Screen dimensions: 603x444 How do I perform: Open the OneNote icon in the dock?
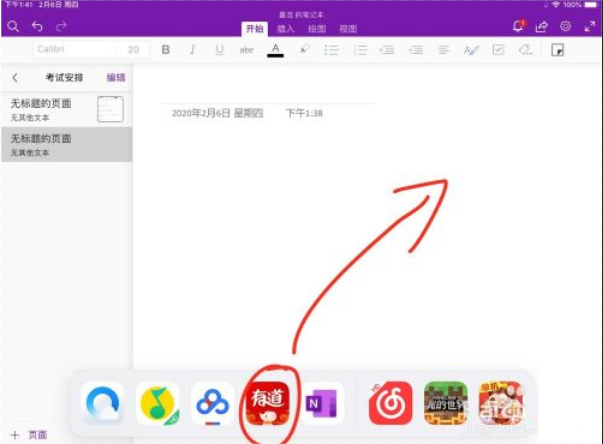coord(323,405)
